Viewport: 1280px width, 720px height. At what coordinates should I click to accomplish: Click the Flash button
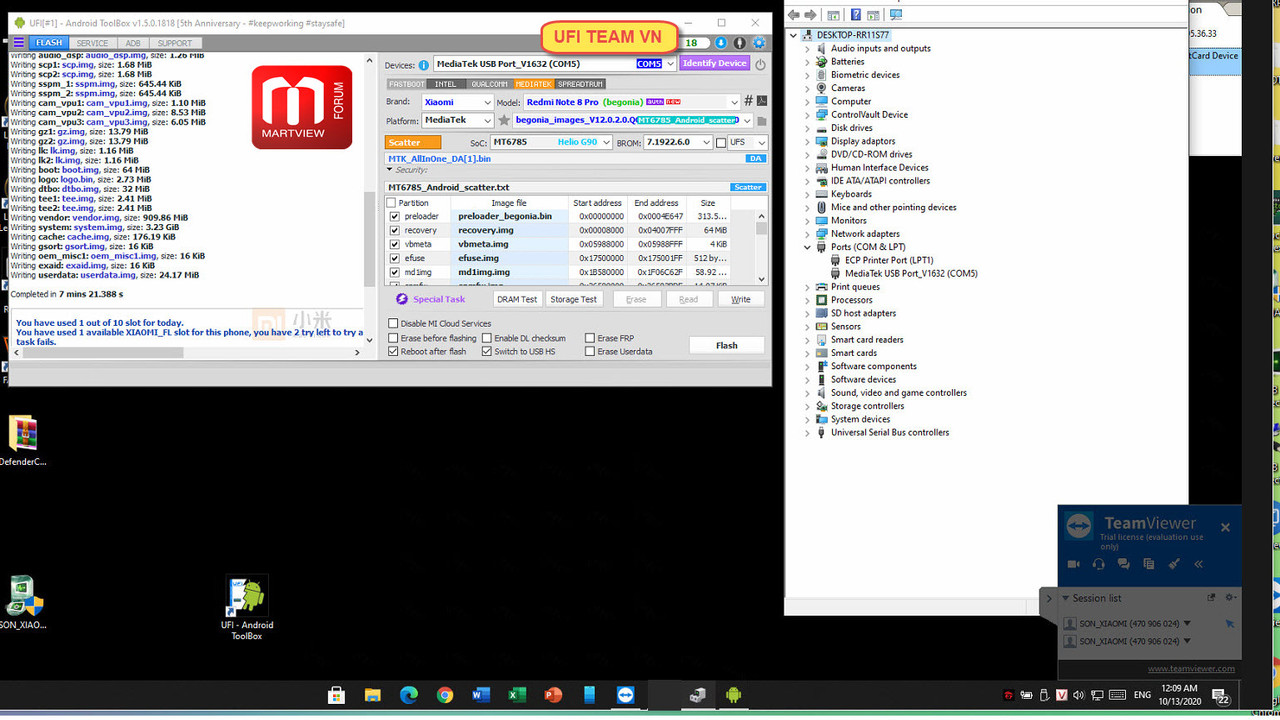point(727,345)
